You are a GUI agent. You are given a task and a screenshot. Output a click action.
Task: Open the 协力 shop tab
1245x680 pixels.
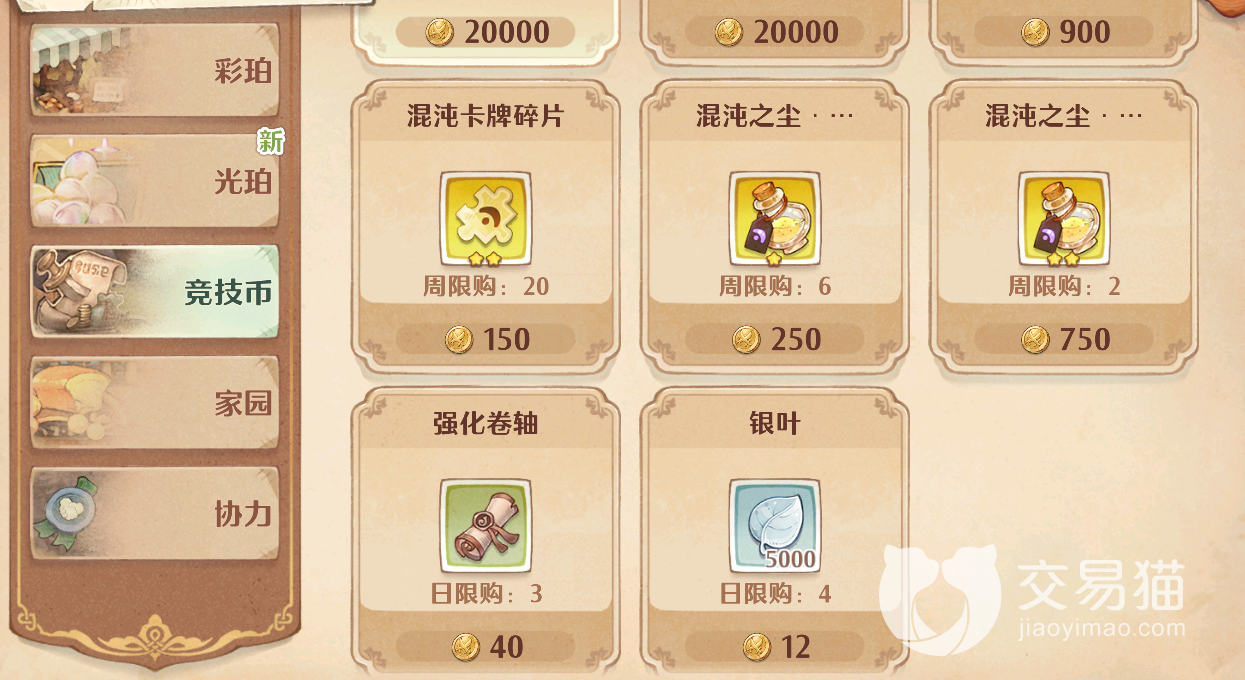tap(155, 513)
